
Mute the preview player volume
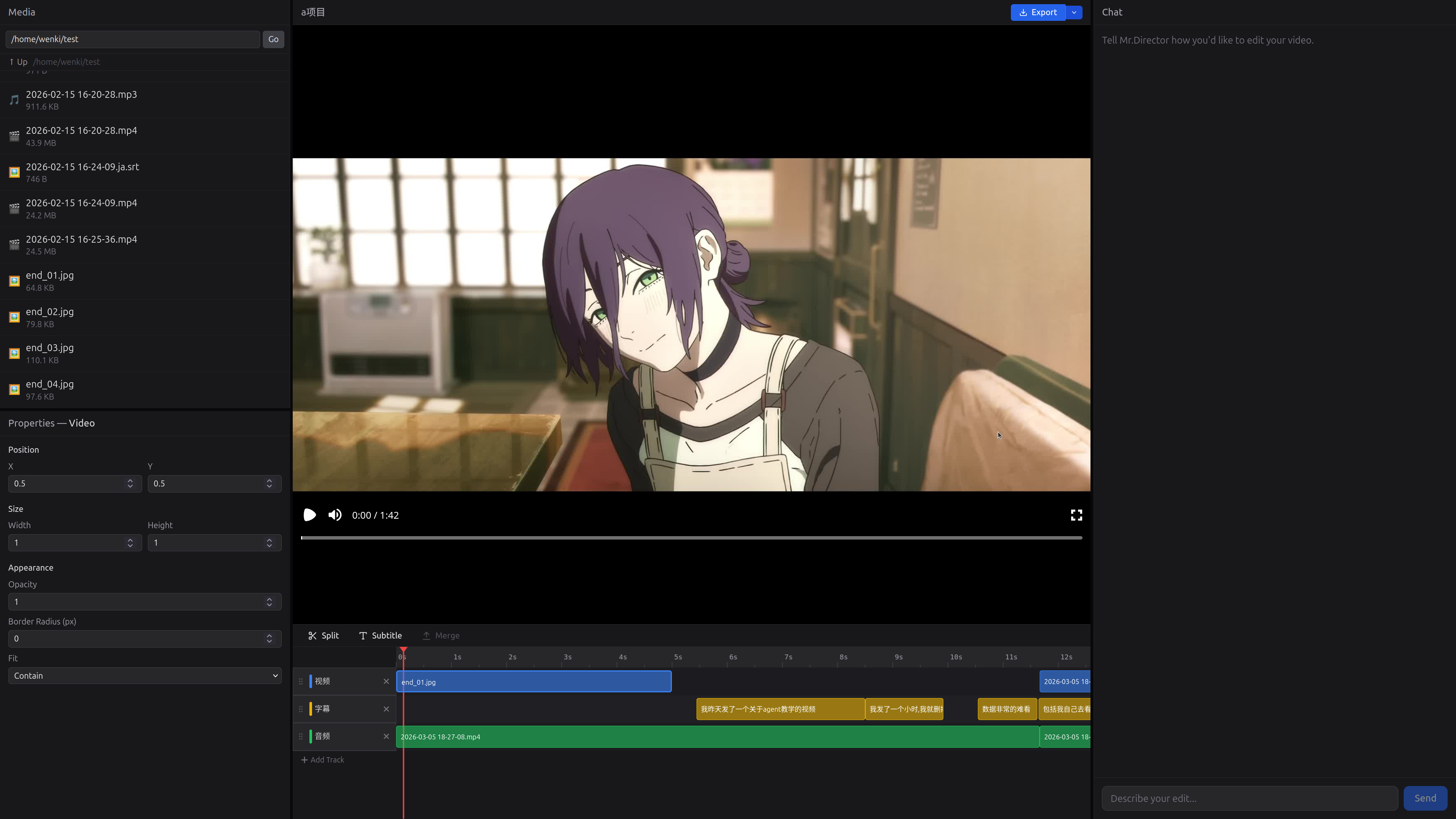334,515
